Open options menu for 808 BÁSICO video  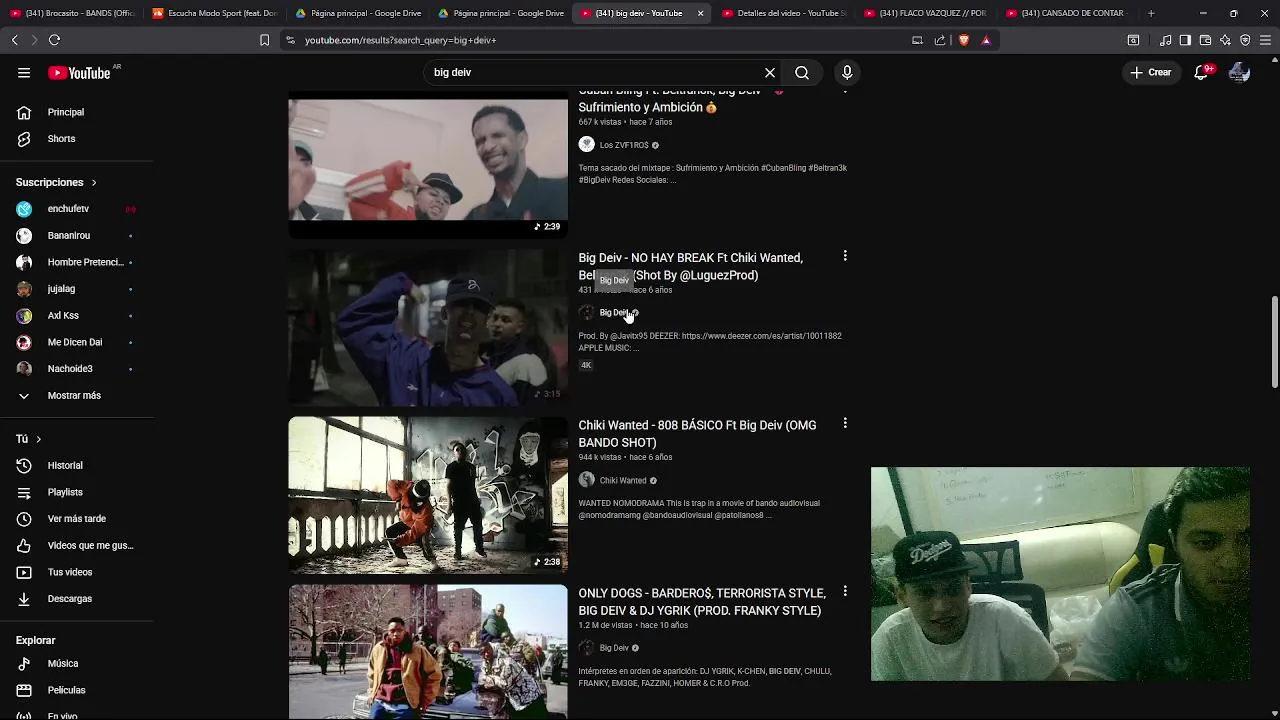pyautogui.click(x=845, y=424)
